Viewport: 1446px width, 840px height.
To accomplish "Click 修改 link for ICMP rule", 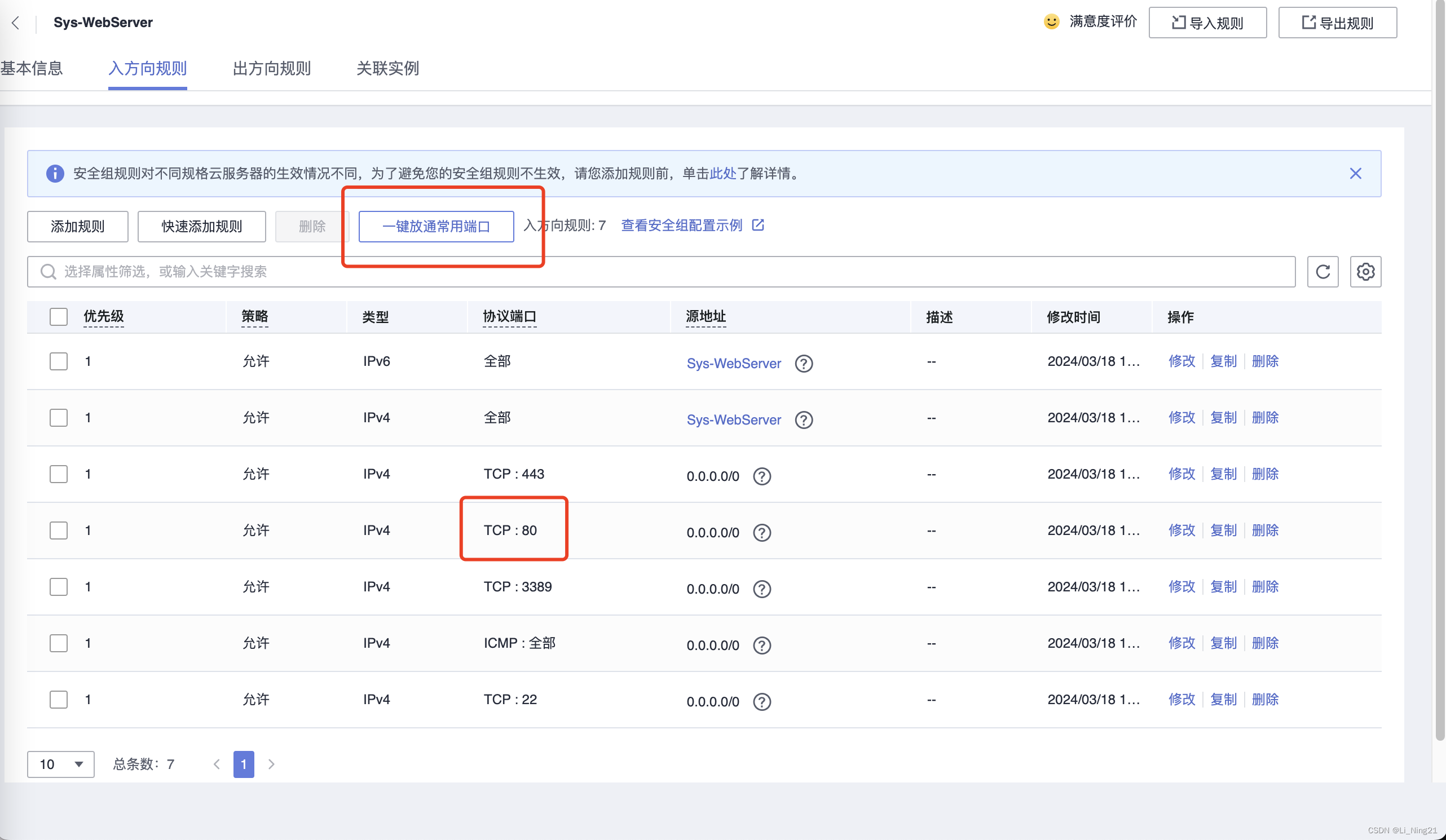I will click(x=1181, y=643).
